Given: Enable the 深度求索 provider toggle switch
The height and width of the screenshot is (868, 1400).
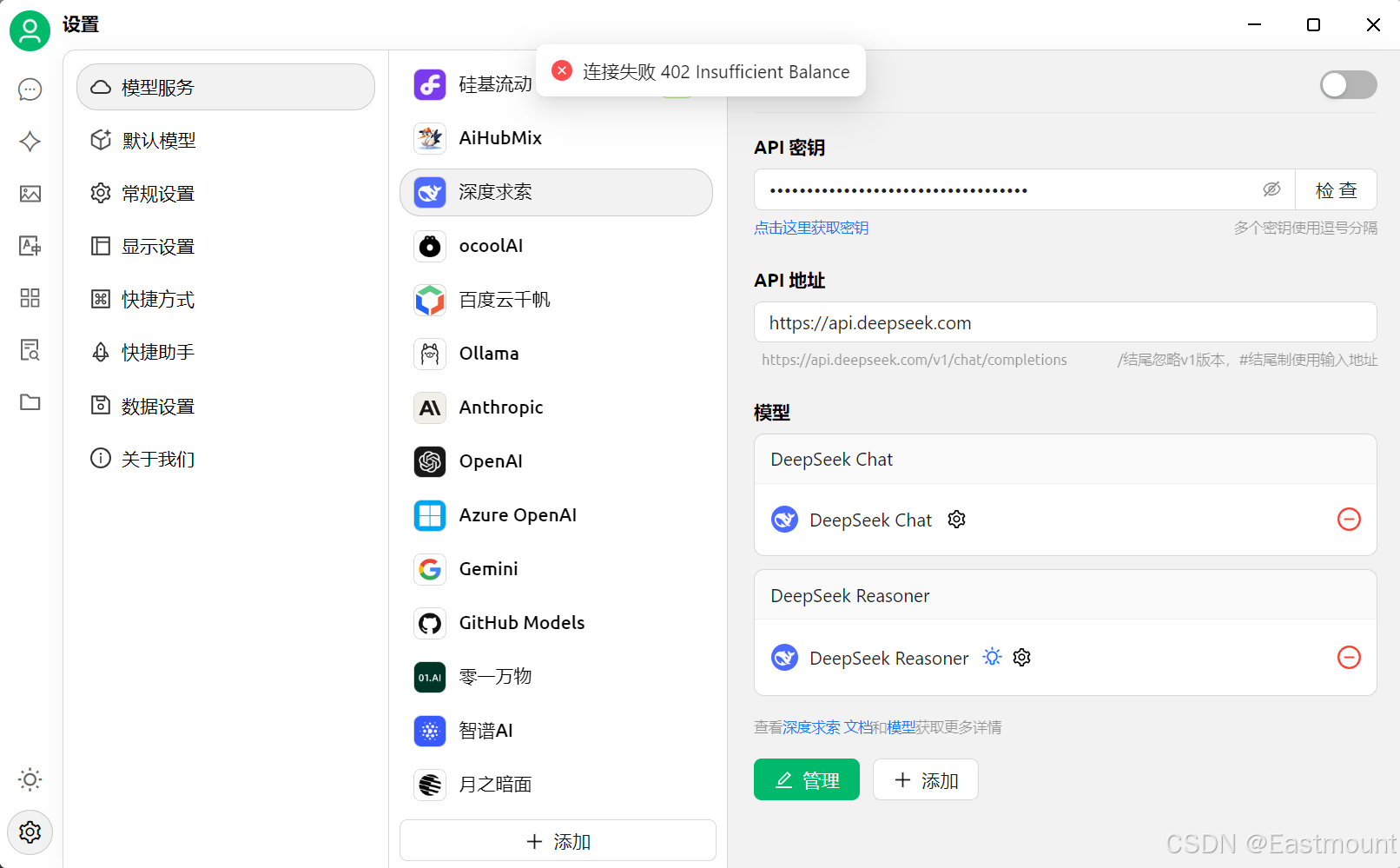Looking at the screenshot, I should [x=1348, y=84].
